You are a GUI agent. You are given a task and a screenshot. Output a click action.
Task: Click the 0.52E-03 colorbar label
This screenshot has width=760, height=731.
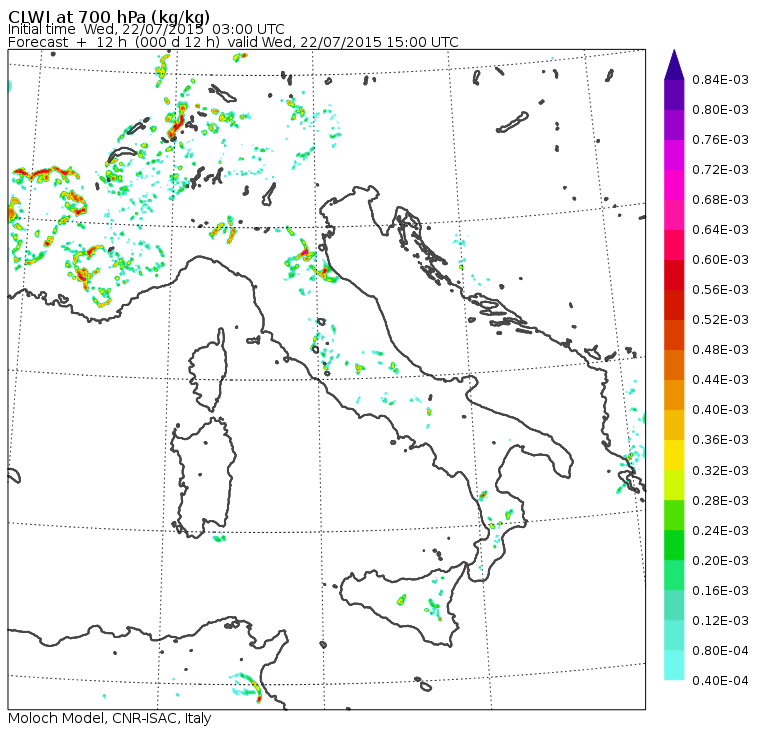720,320
